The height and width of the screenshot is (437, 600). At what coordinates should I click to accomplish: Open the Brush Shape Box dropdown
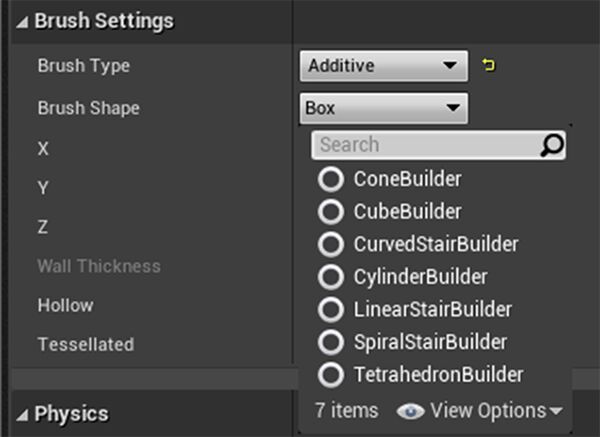(383, 107)
